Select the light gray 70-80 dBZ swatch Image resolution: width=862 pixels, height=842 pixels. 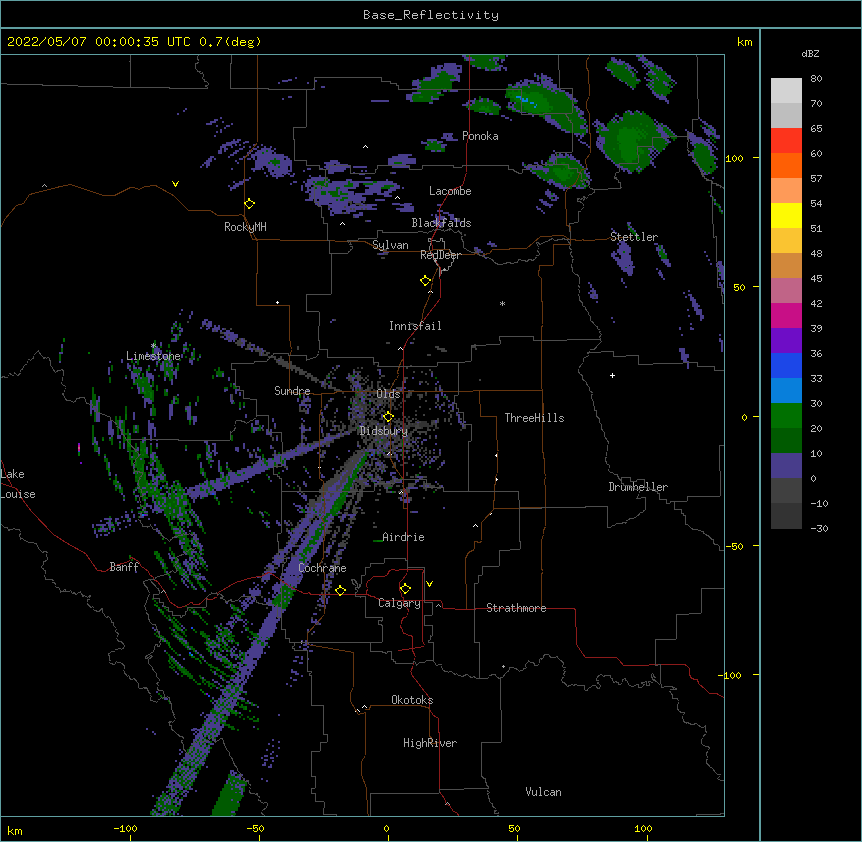tap(786, 91)
